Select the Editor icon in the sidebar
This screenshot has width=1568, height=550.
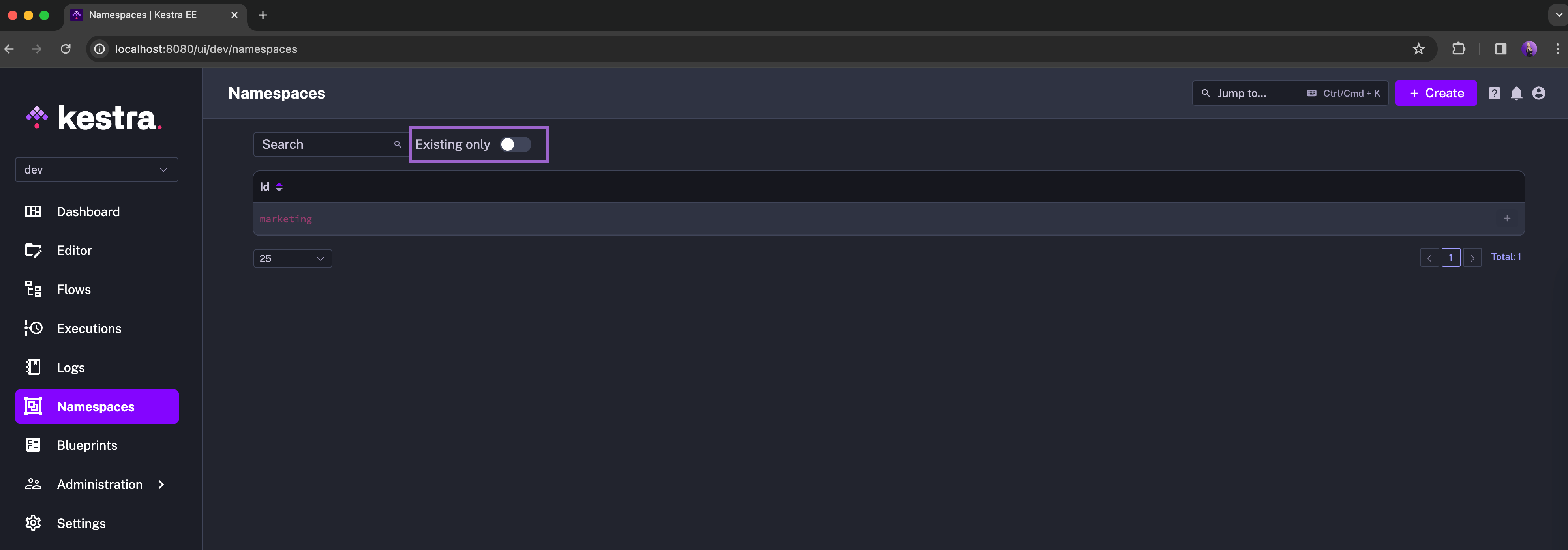(x=34, y=250)
